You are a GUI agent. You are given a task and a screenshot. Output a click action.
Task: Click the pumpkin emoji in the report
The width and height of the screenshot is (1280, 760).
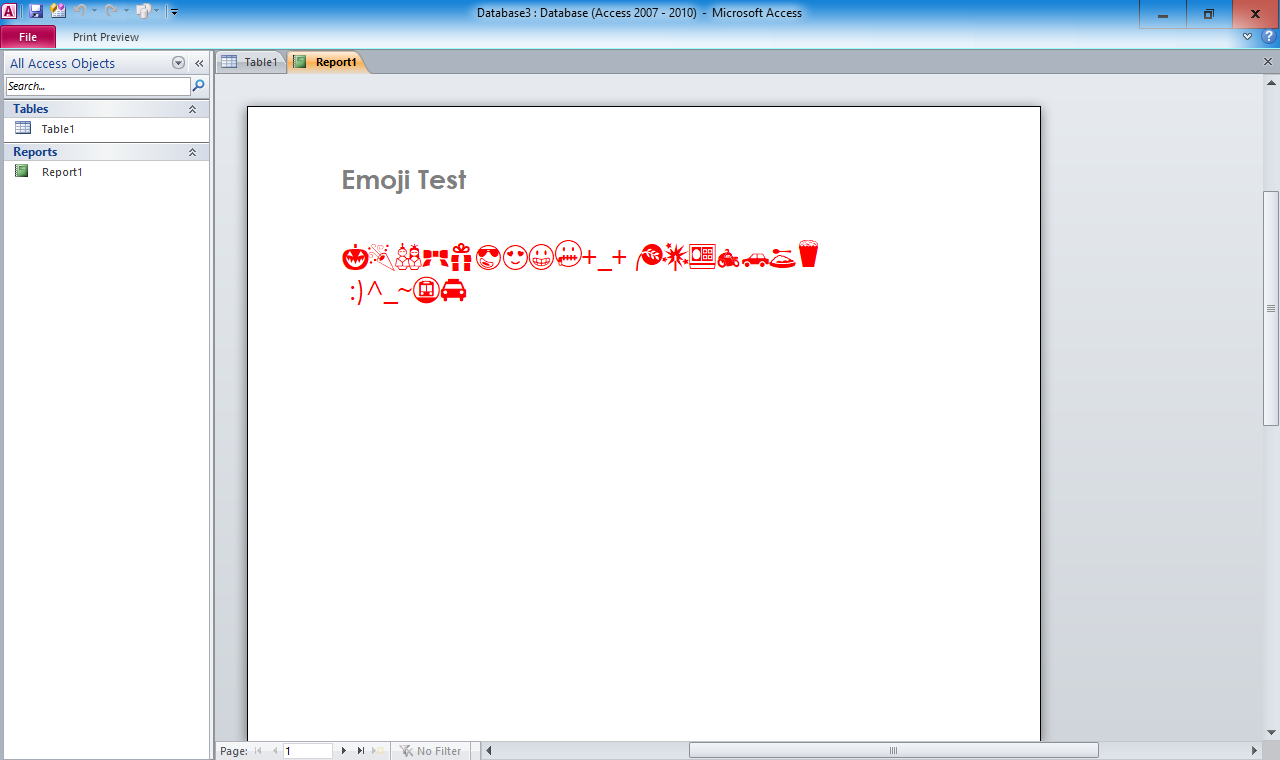coord(355,257)
